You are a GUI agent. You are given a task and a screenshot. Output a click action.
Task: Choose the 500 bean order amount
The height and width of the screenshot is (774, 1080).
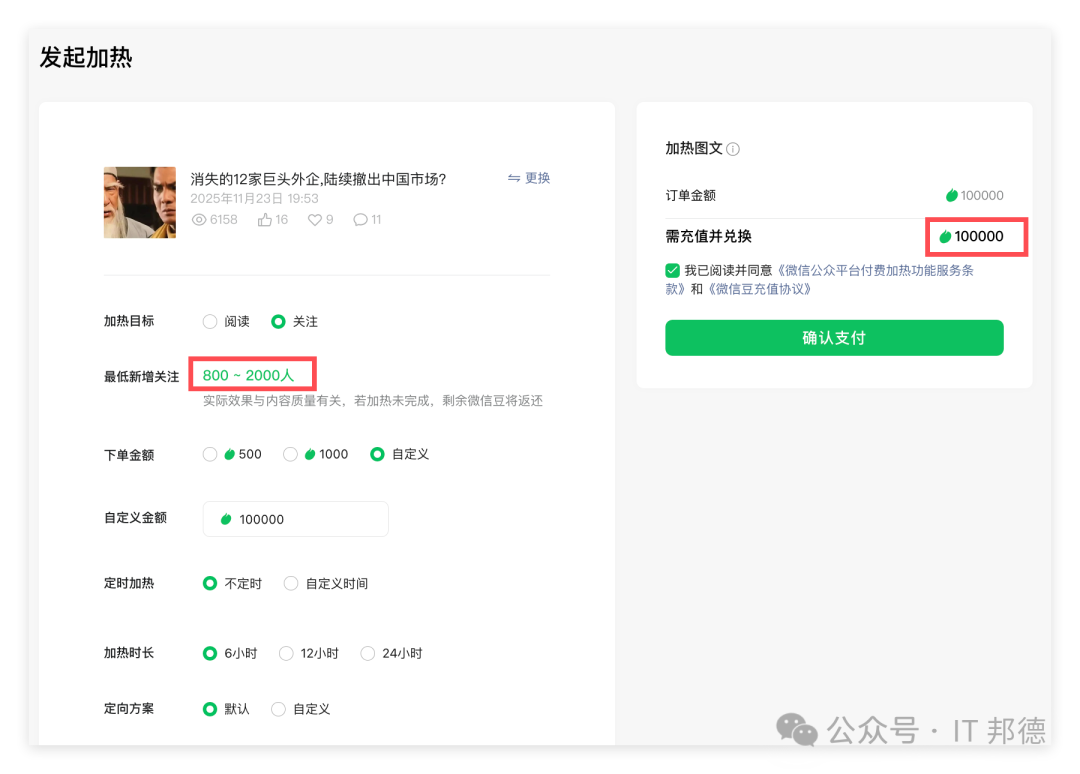click(210, 454)
